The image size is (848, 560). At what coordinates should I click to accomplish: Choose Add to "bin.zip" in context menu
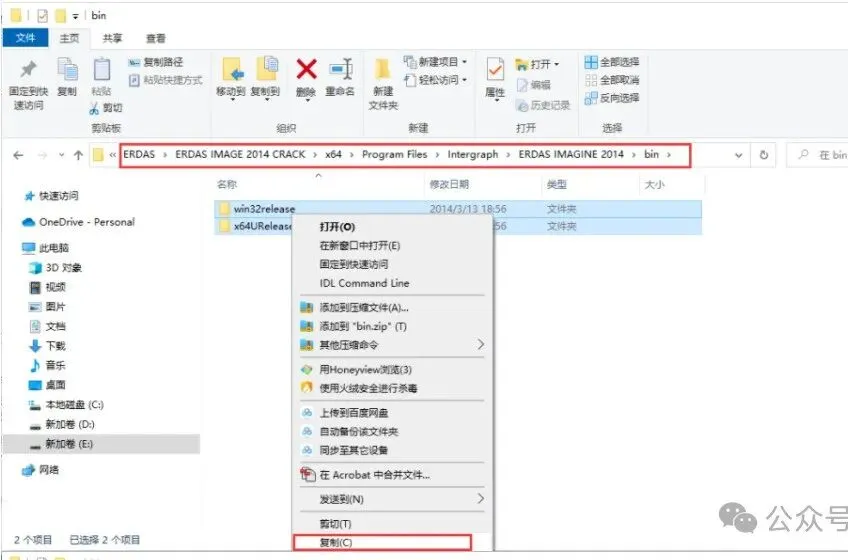(x=392, y=326)
